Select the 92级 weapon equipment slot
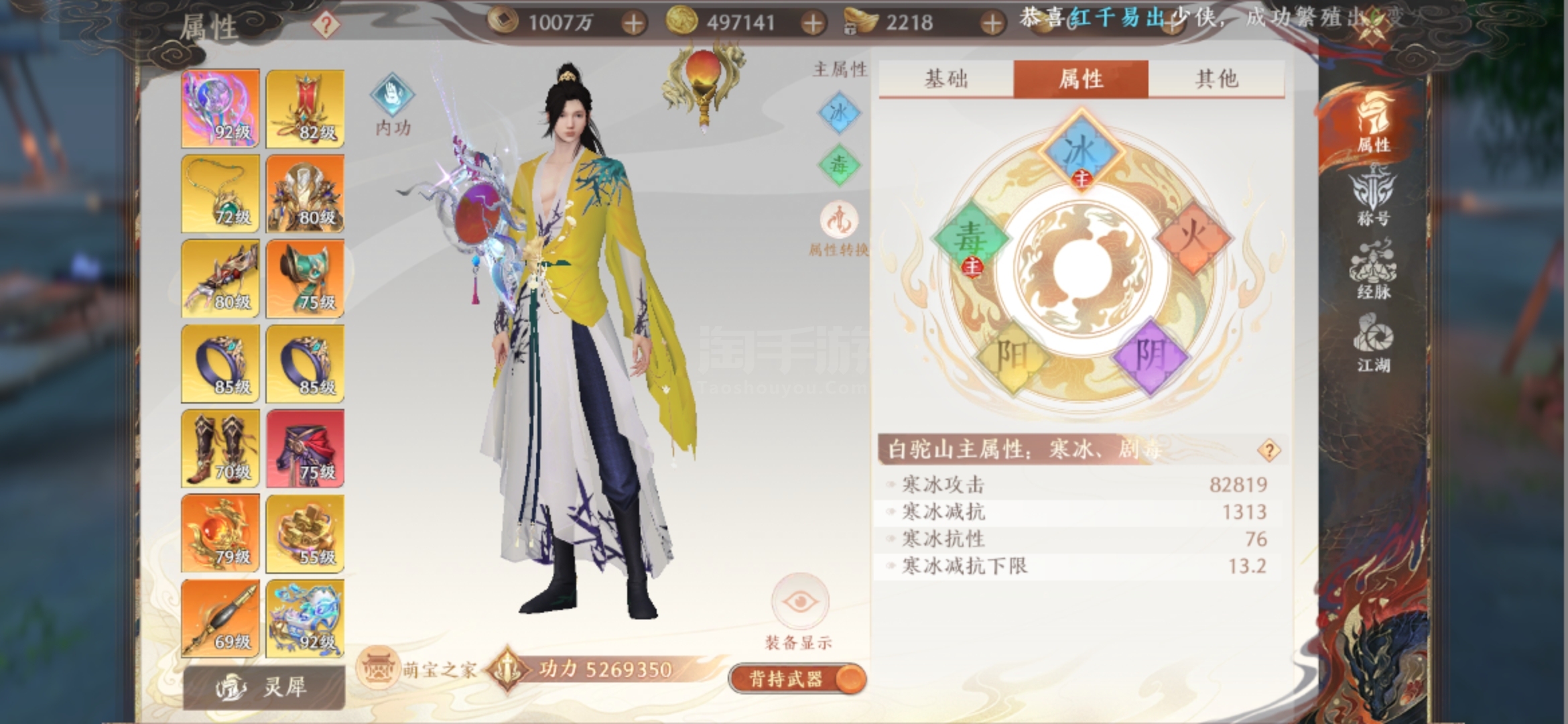 coord(220,109)
